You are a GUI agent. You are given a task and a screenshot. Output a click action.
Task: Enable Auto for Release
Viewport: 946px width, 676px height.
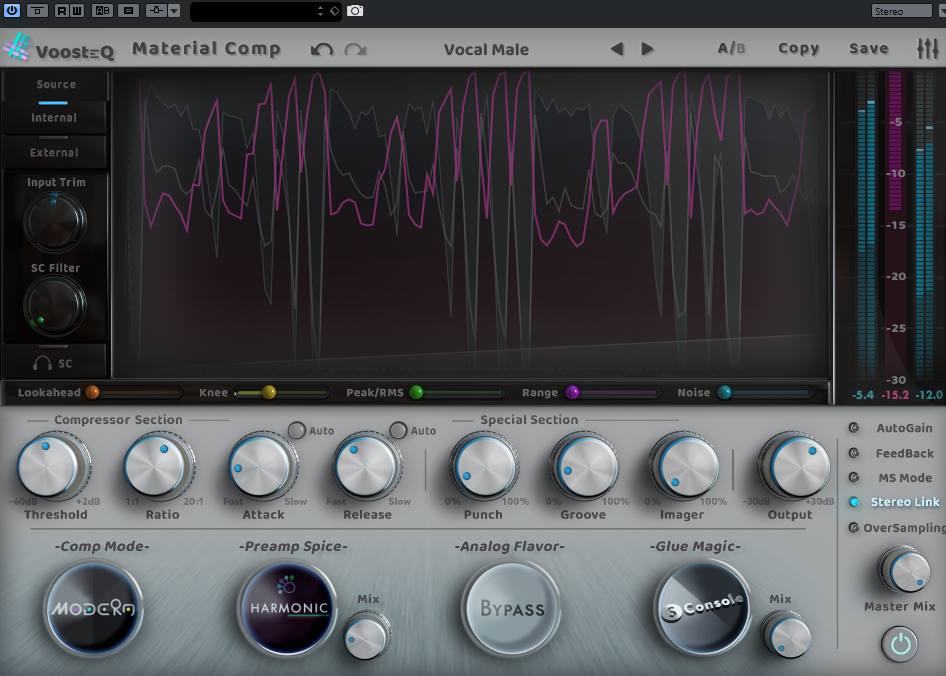tap(398, 430)
